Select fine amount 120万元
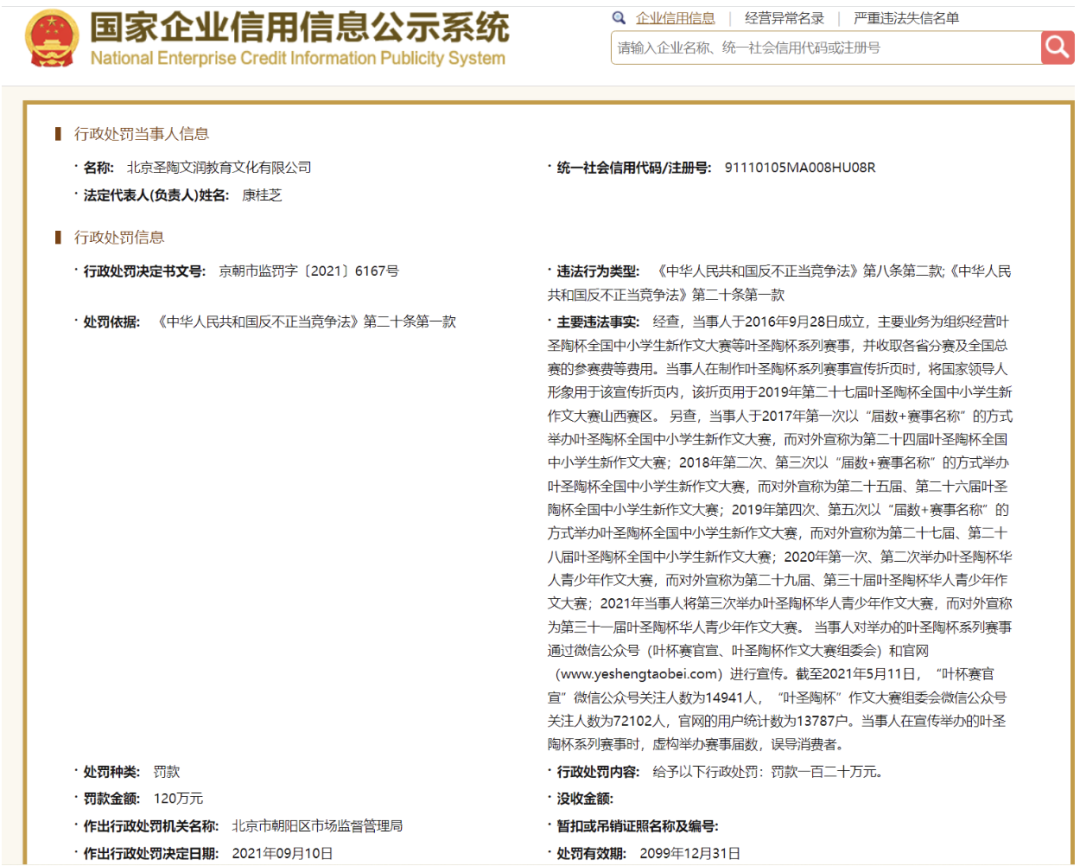Screen dimensions: 1080x866 pos(178,798)
